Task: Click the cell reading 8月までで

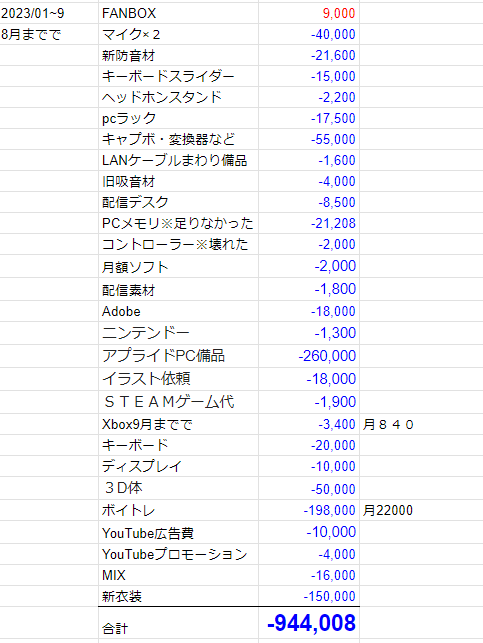Action: click(x=49, y=34)
